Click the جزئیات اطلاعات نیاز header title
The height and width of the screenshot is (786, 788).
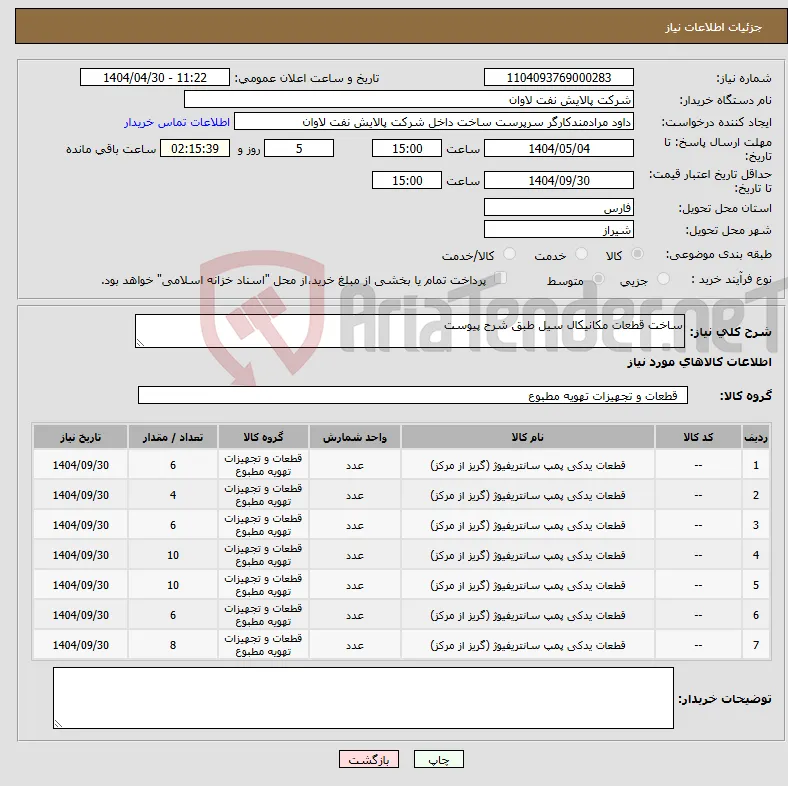[x=713, y=27]
